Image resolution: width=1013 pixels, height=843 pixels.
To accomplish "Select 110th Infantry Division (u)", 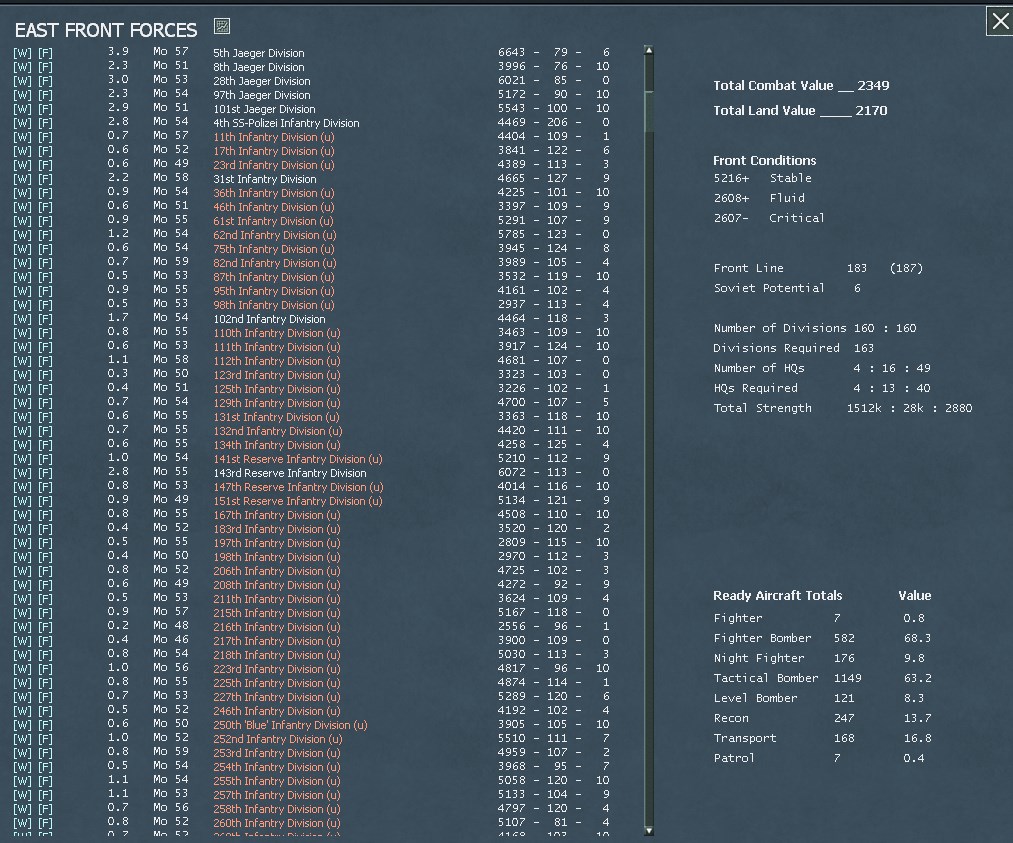I will [x=277, y=333].
